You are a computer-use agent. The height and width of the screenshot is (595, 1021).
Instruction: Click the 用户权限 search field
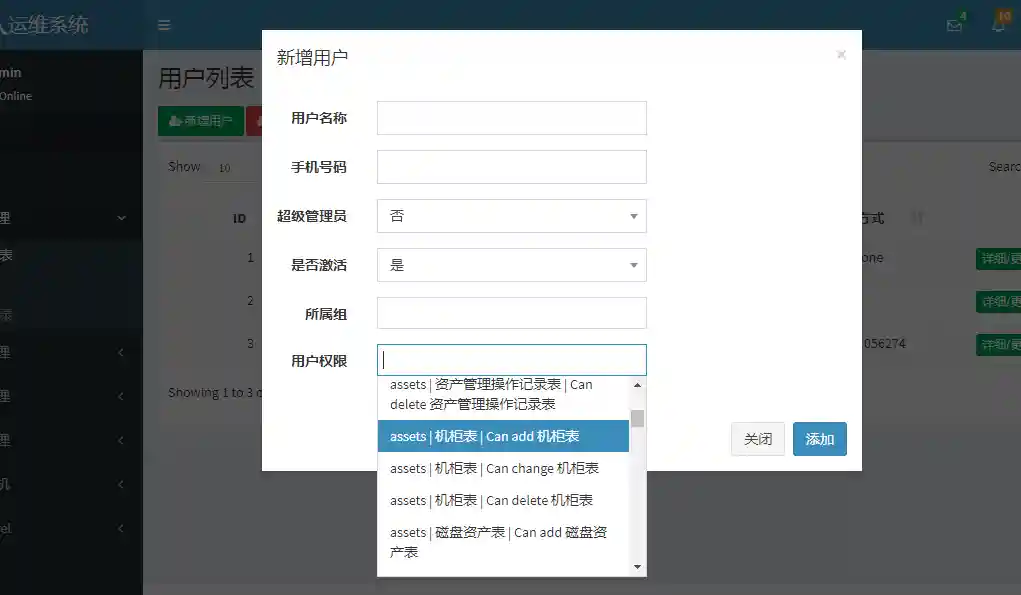[512, 360]
